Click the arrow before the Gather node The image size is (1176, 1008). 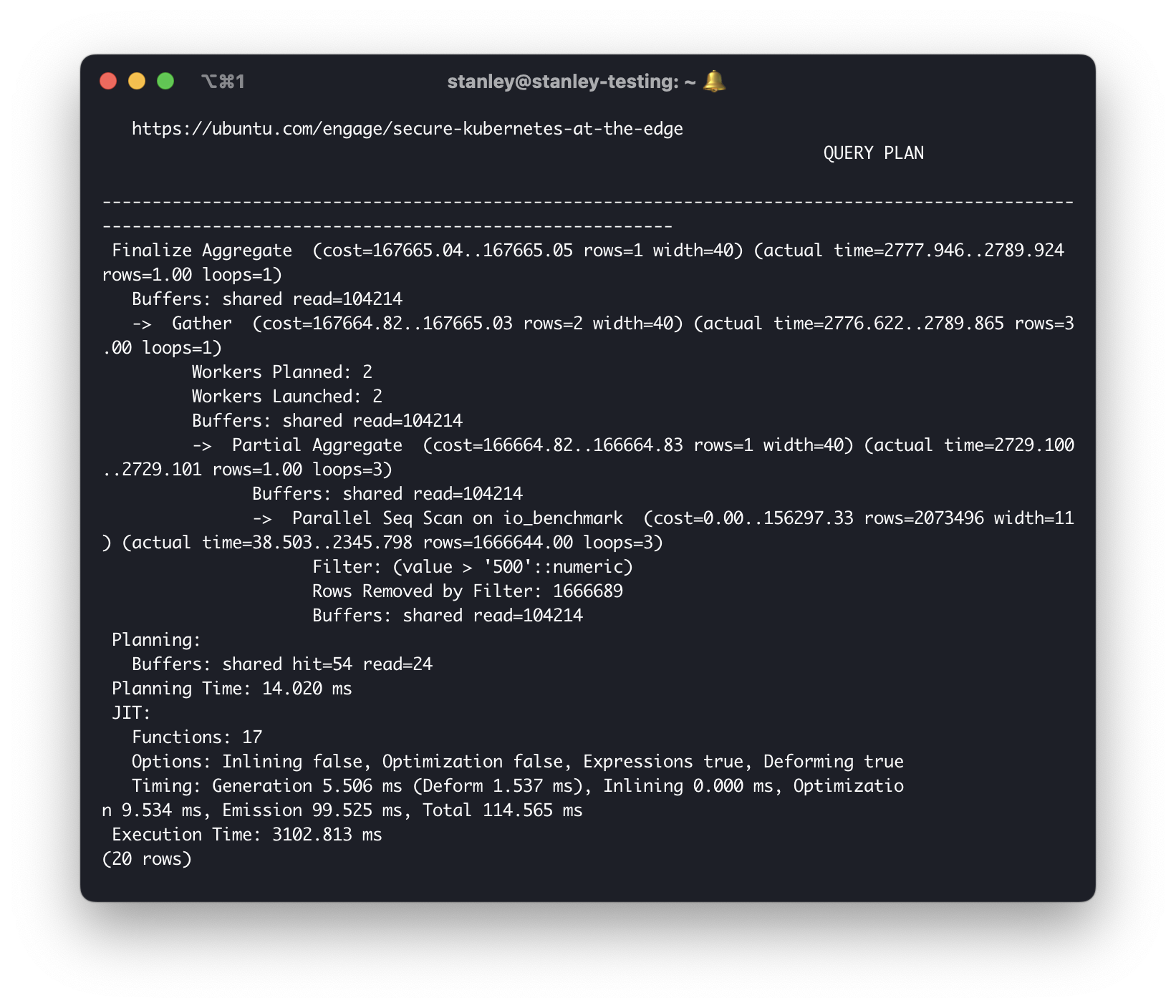(x=142, y=324)
